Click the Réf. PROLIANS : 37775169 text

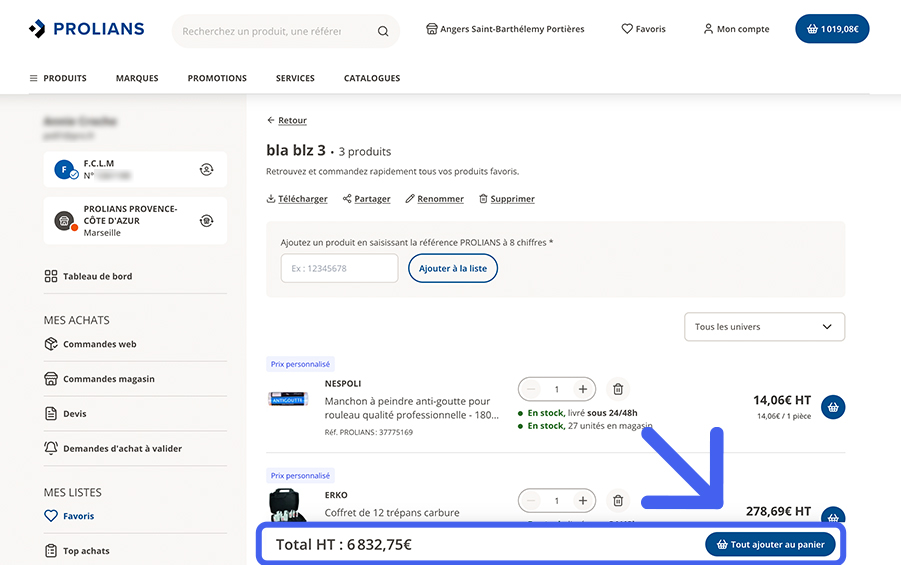point(368,432)
